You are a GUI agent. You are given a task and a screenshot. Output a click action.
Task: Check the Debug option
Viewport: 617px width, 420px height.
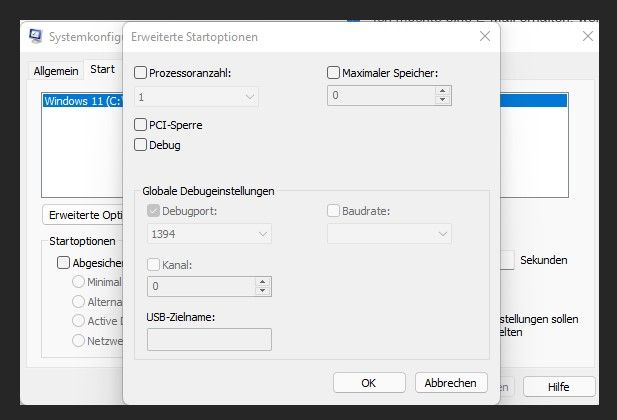(141, 145)
